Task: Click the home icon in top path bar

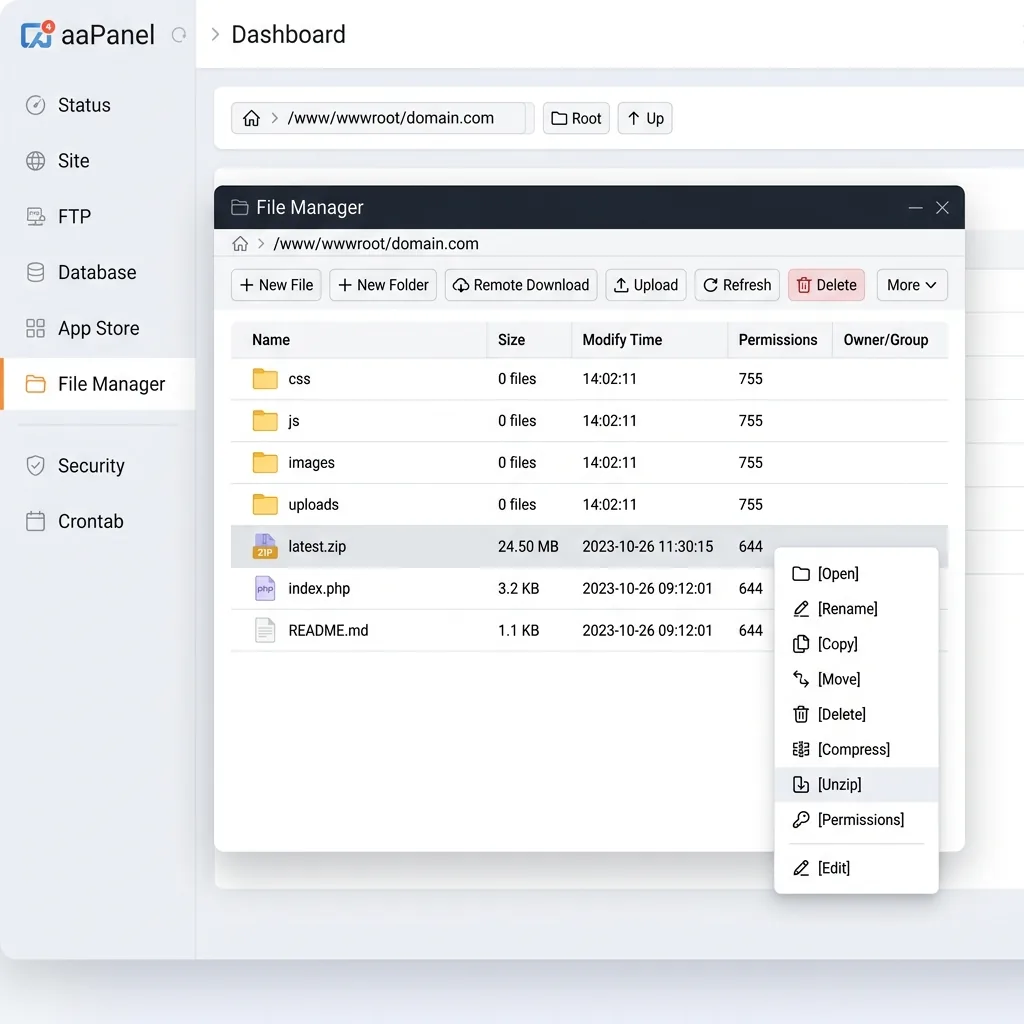Action: click(x=251, y=118)
